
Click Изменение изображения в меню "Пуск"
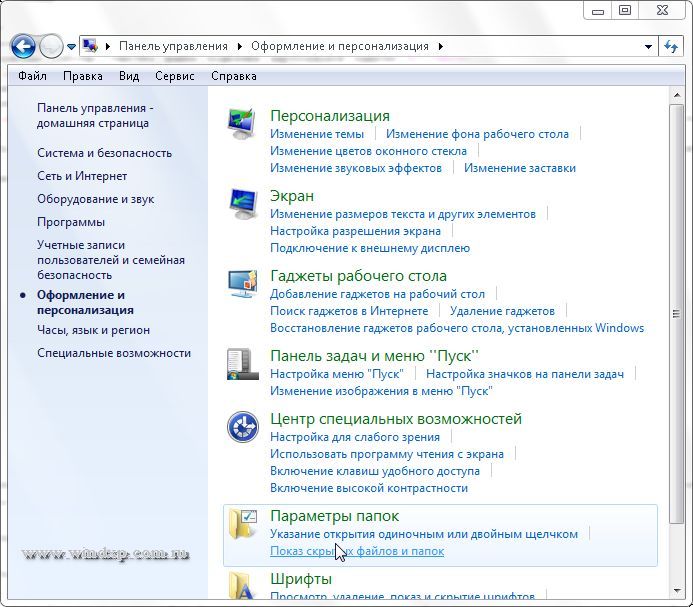coord(381,391)
